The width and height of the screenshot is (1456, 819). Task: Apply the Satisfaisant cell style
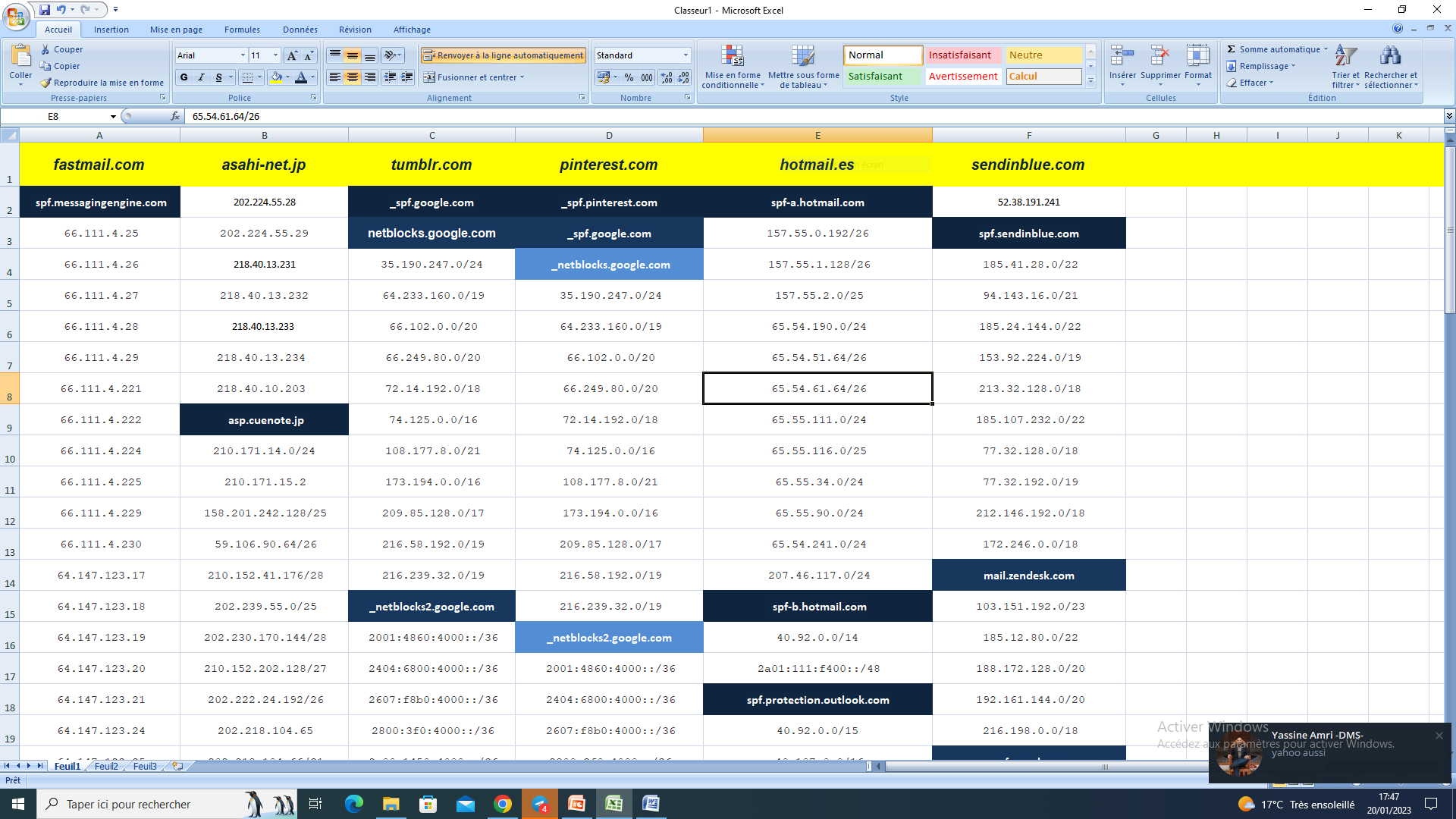pos(883,77)
